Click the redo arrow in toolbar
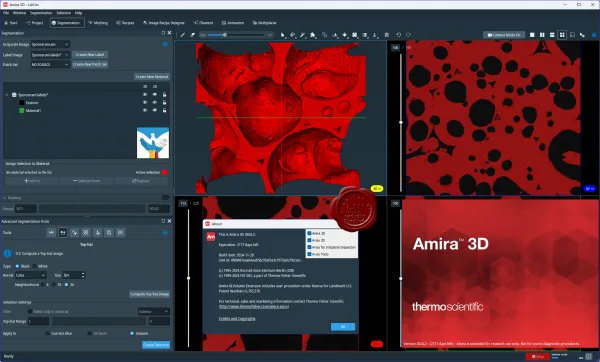Screen dimensions: 600x362 coord(408,35)
